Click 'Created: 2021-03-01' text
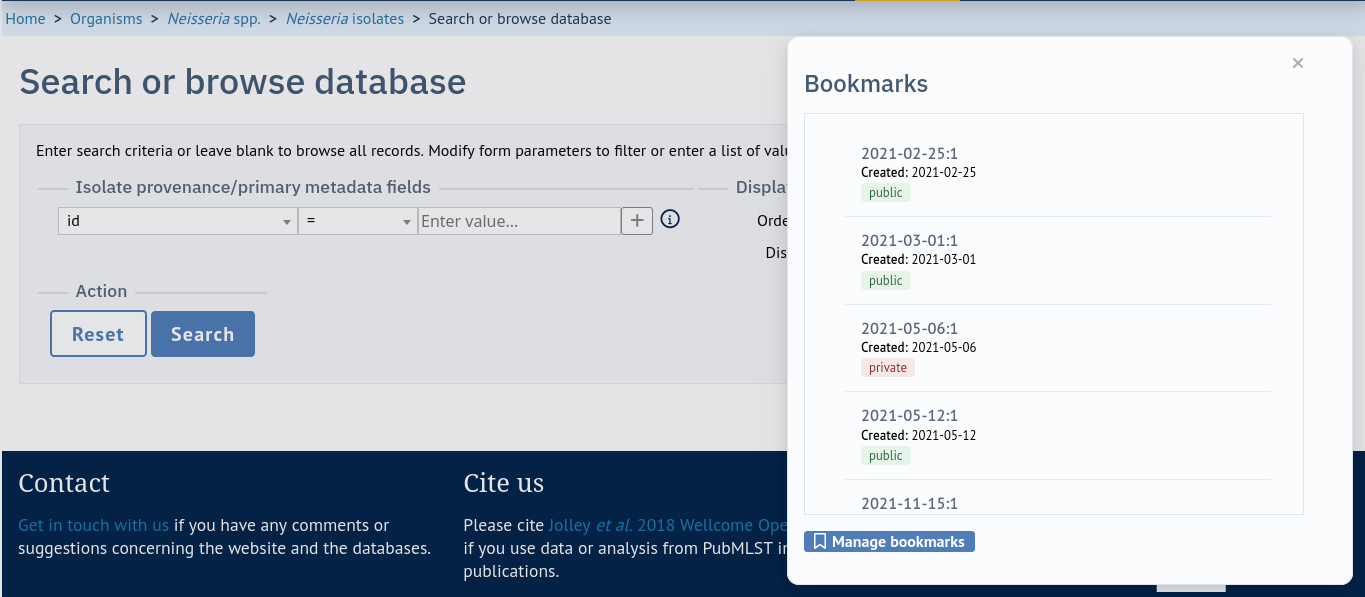The width and height of the screenshot is (1365, 597). [918, 260]
